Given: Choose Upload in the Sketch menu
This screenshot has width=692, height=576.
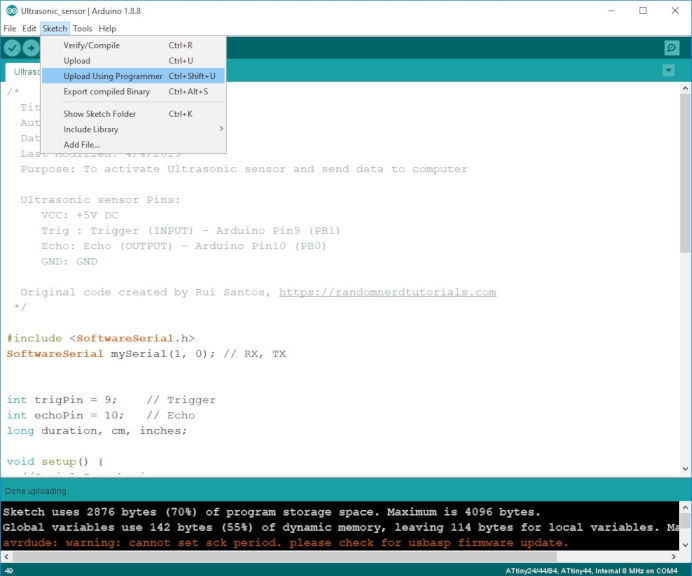Looking at the screenshot, I should point(133,60).
